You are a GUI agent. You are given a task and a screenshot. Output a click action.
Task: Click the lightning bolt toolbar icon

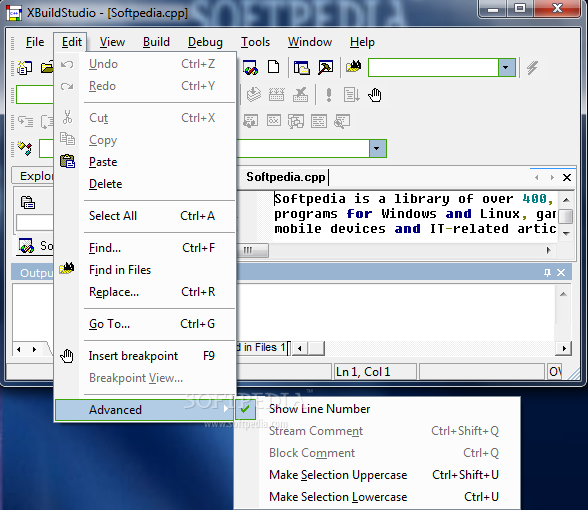coord(532,68)
